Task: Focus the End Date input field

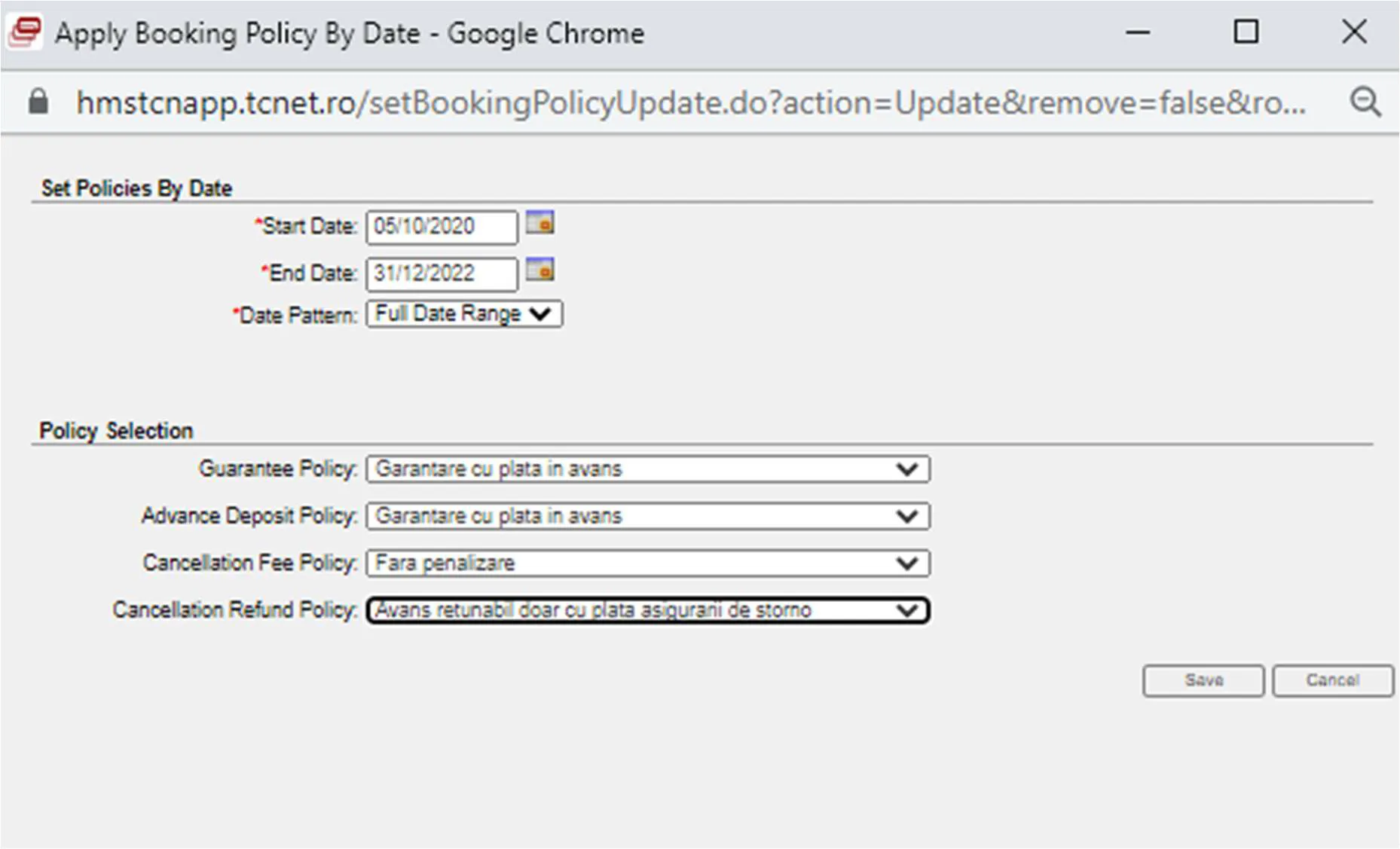Action: pyautogui.click(x=442, y=273)
